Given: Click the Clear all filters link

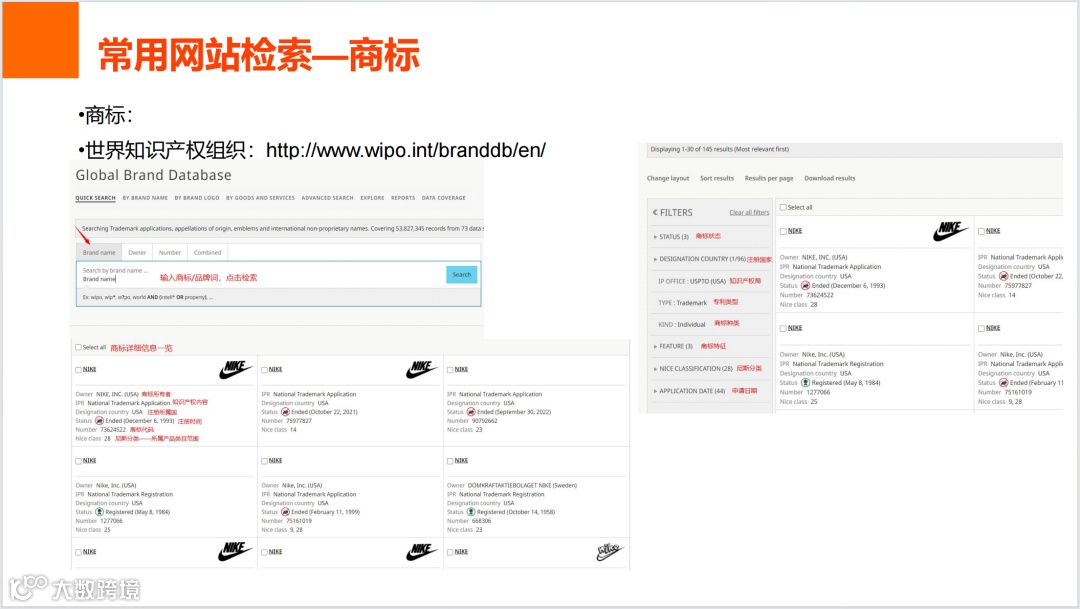Looking at the screenshot, I should (x=749, y=212).
